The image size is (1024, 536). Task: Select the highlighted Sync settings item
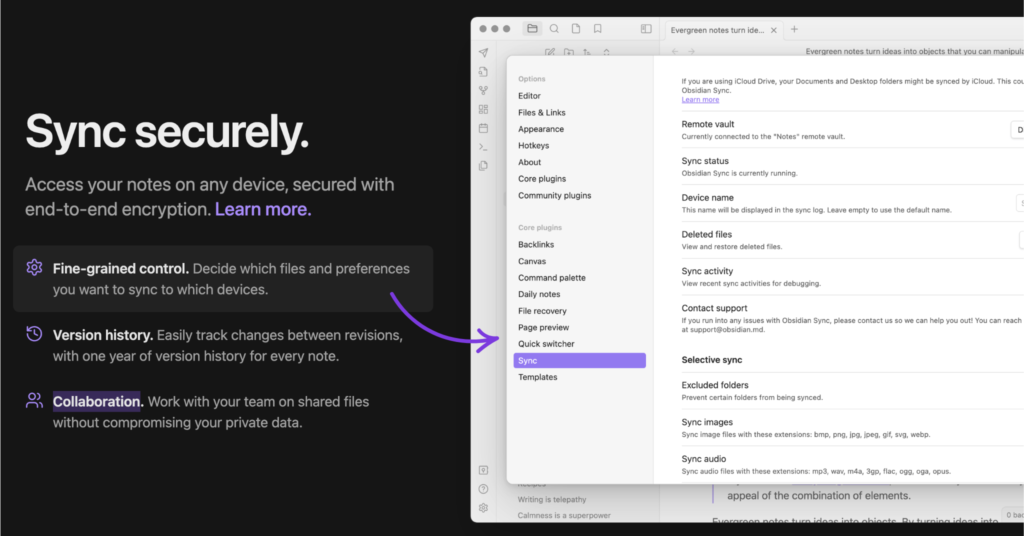(579, 360)
